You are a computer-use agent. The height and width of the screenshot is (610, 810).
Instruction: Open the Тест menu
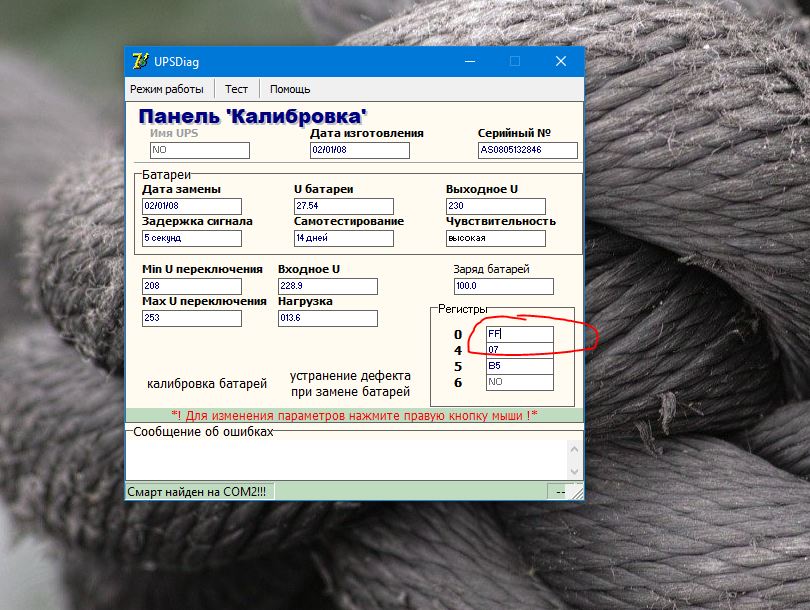(236, 89)
